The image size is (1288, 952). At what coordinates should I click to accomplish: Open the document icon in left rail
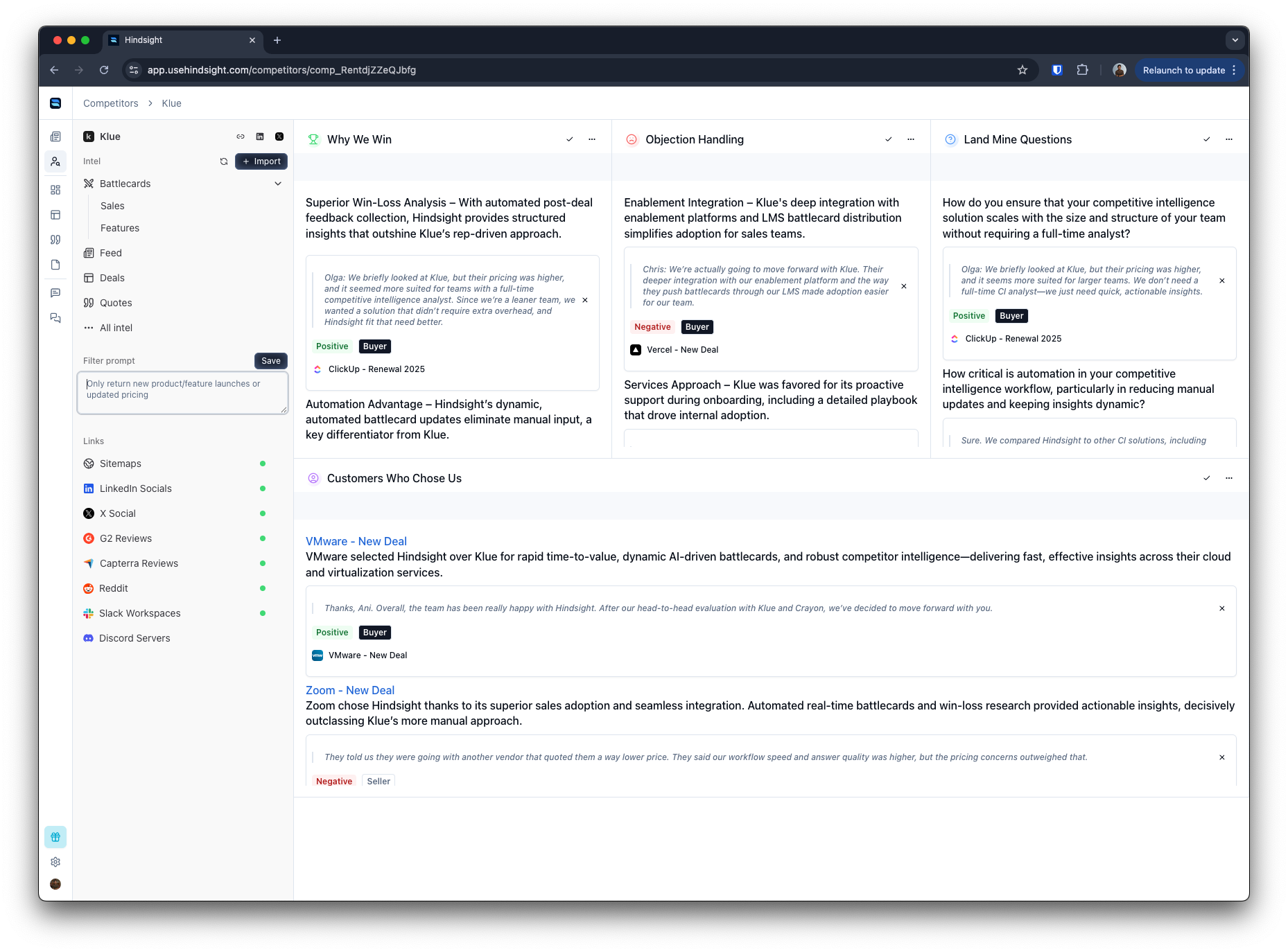[x=55, y=265]
